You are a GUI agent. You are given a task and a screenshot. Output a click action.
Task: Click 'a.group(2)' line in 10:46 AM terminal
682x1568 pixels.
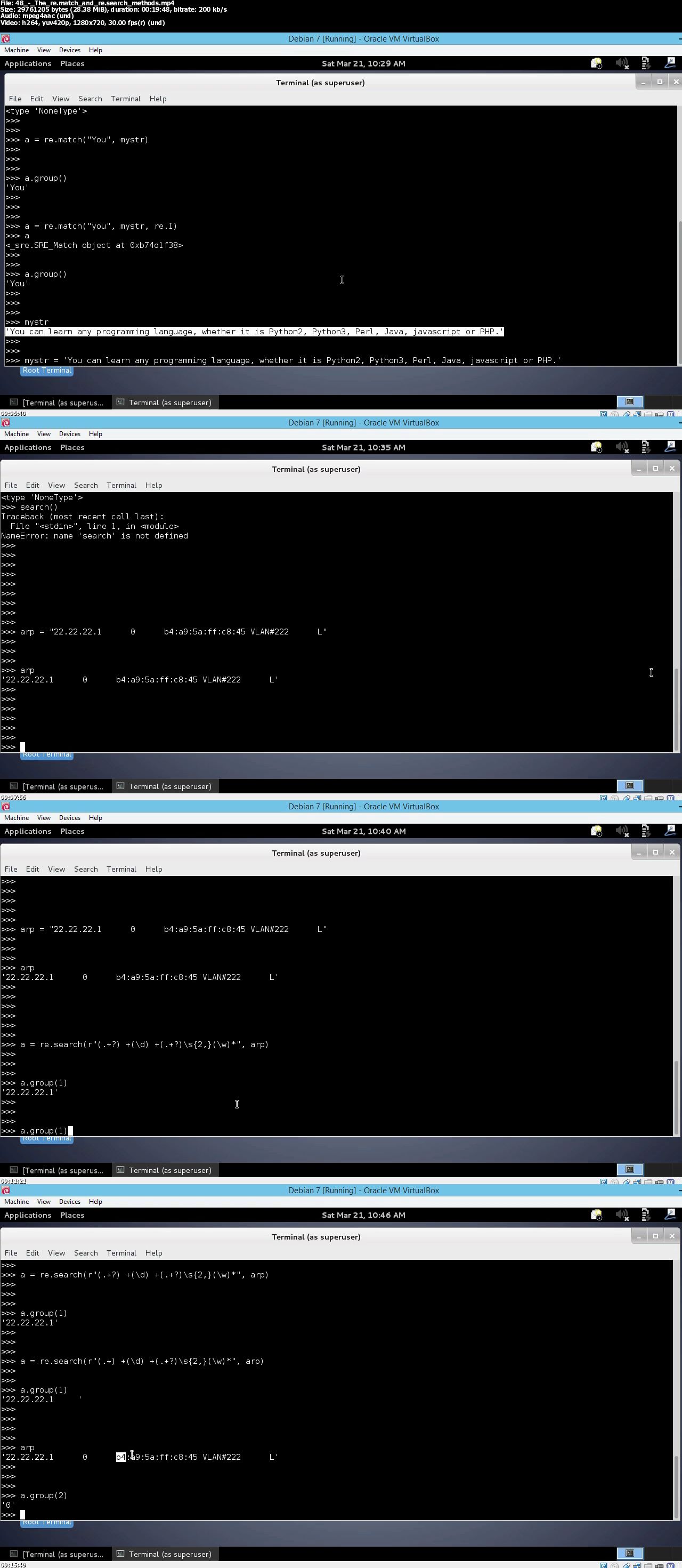click(34, 1495)
